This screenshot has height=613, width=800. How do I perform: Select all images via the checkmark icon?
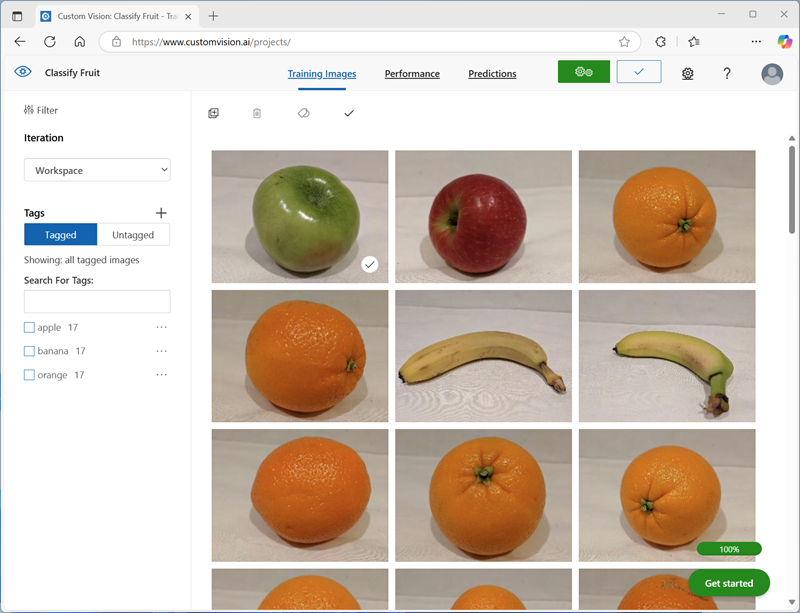(349, 113)
